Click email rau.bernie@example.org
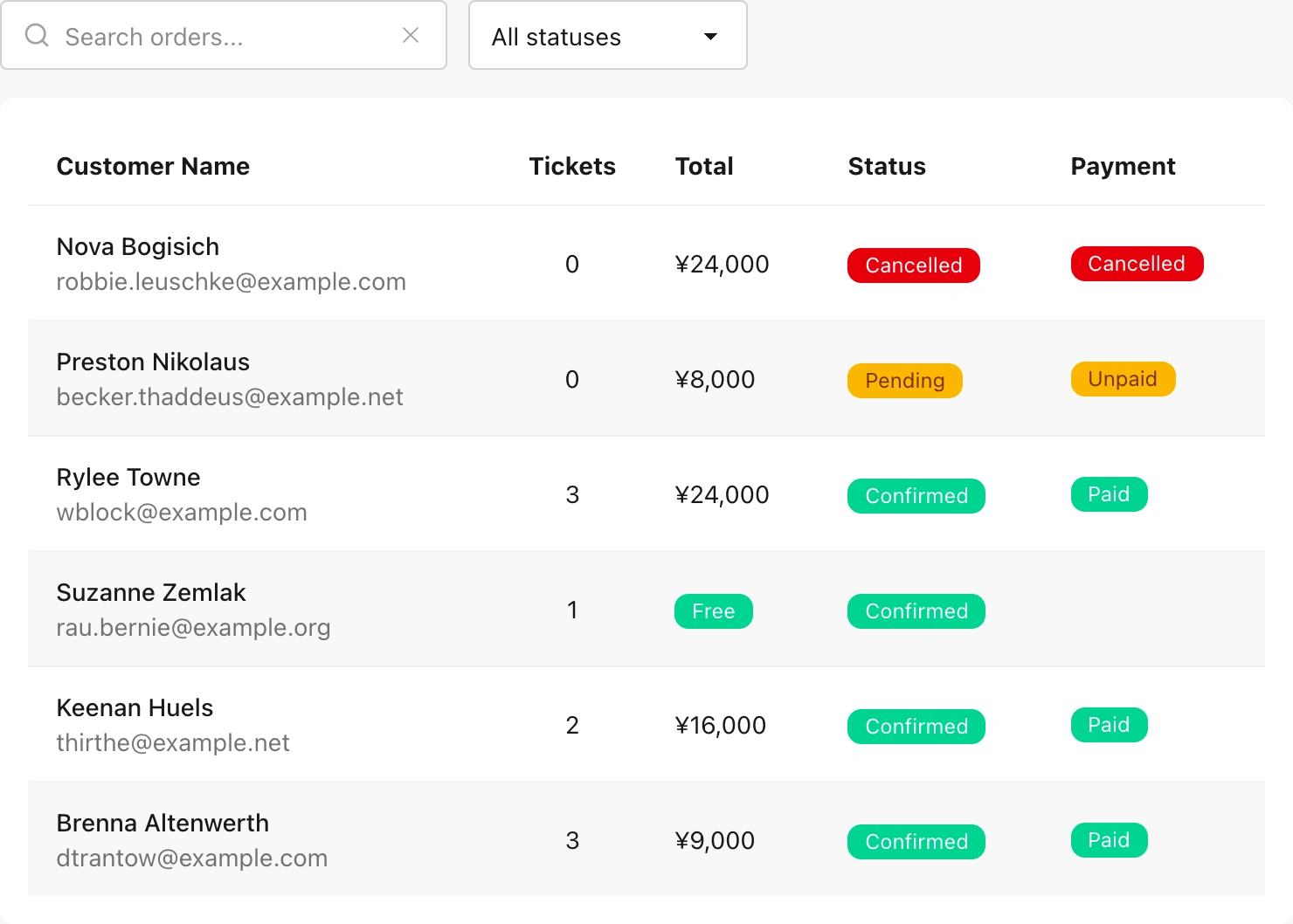The image size is (1293, 924). [193, 627]
